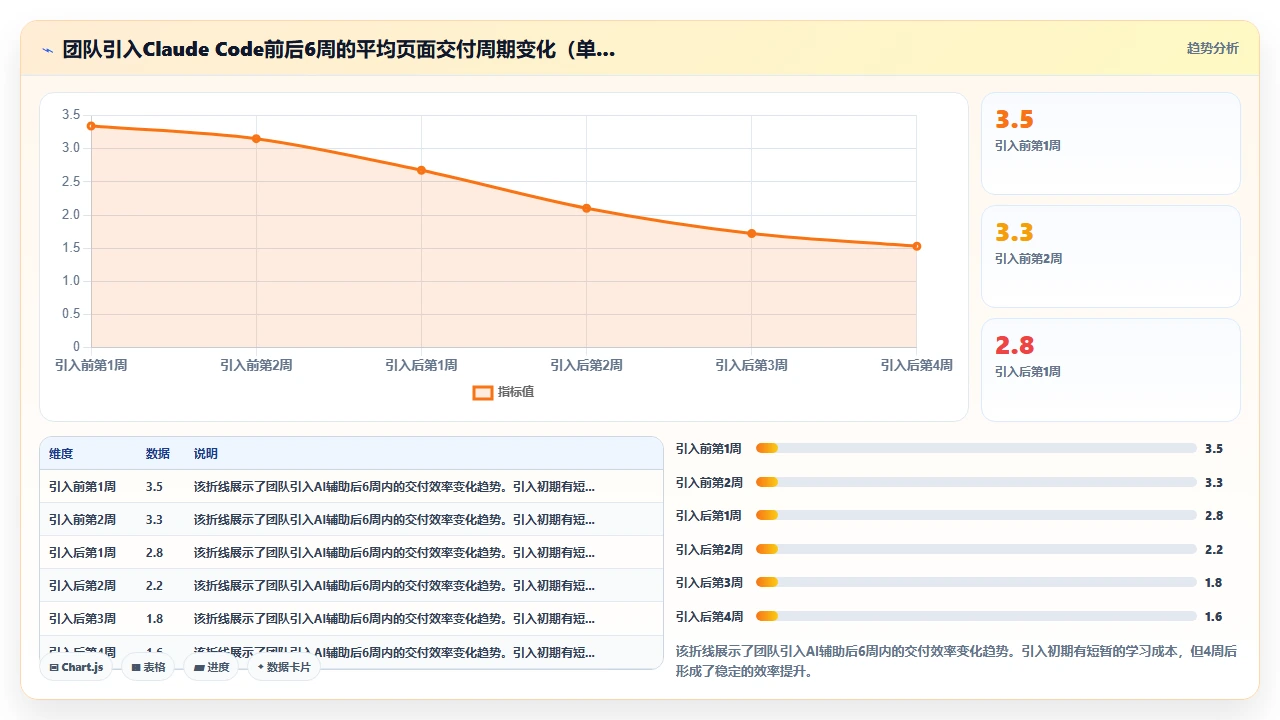1280x720 pixels.
Task: Click the 3.5 data card for 引入前第1周
Action: 1111,143
